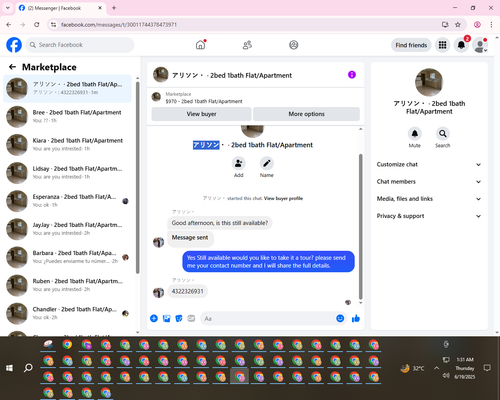Viewport: 500px width, 400px height.
Task: Click the conversation list scrollbar
Action: [x=137, y=177]
